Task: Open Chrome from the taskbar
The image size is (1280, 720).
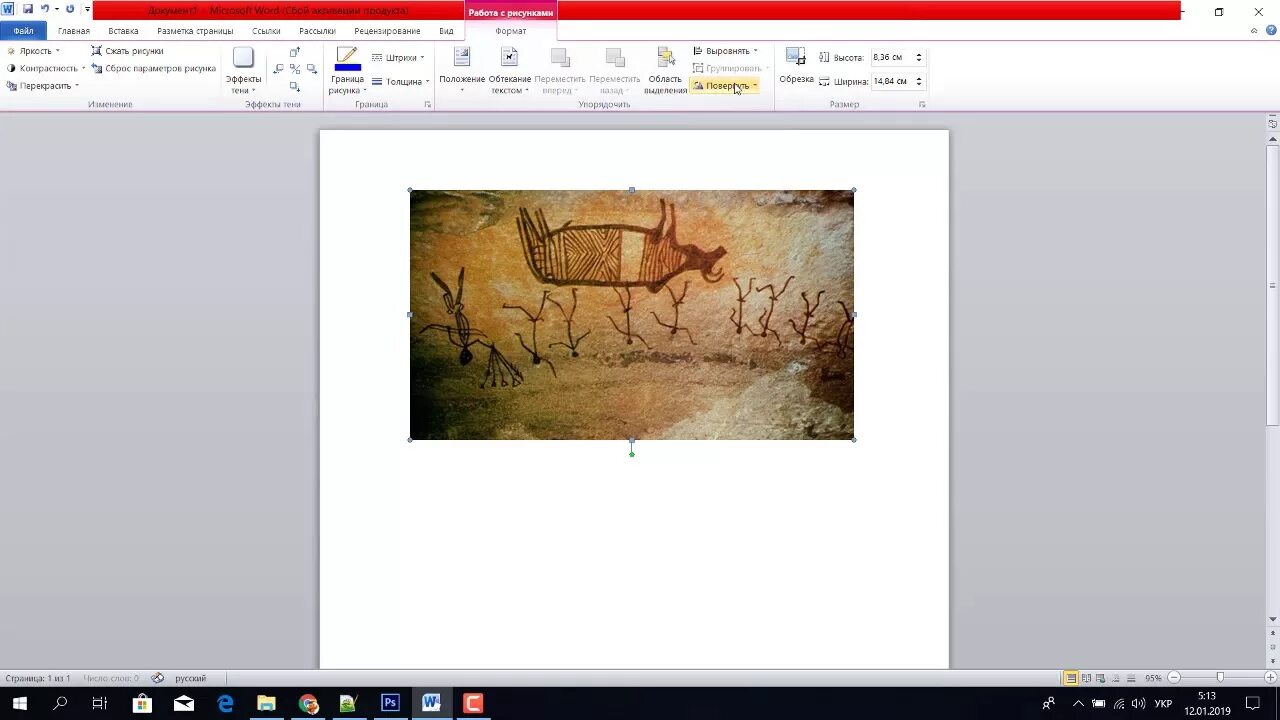Action: [x=308, y=704]
